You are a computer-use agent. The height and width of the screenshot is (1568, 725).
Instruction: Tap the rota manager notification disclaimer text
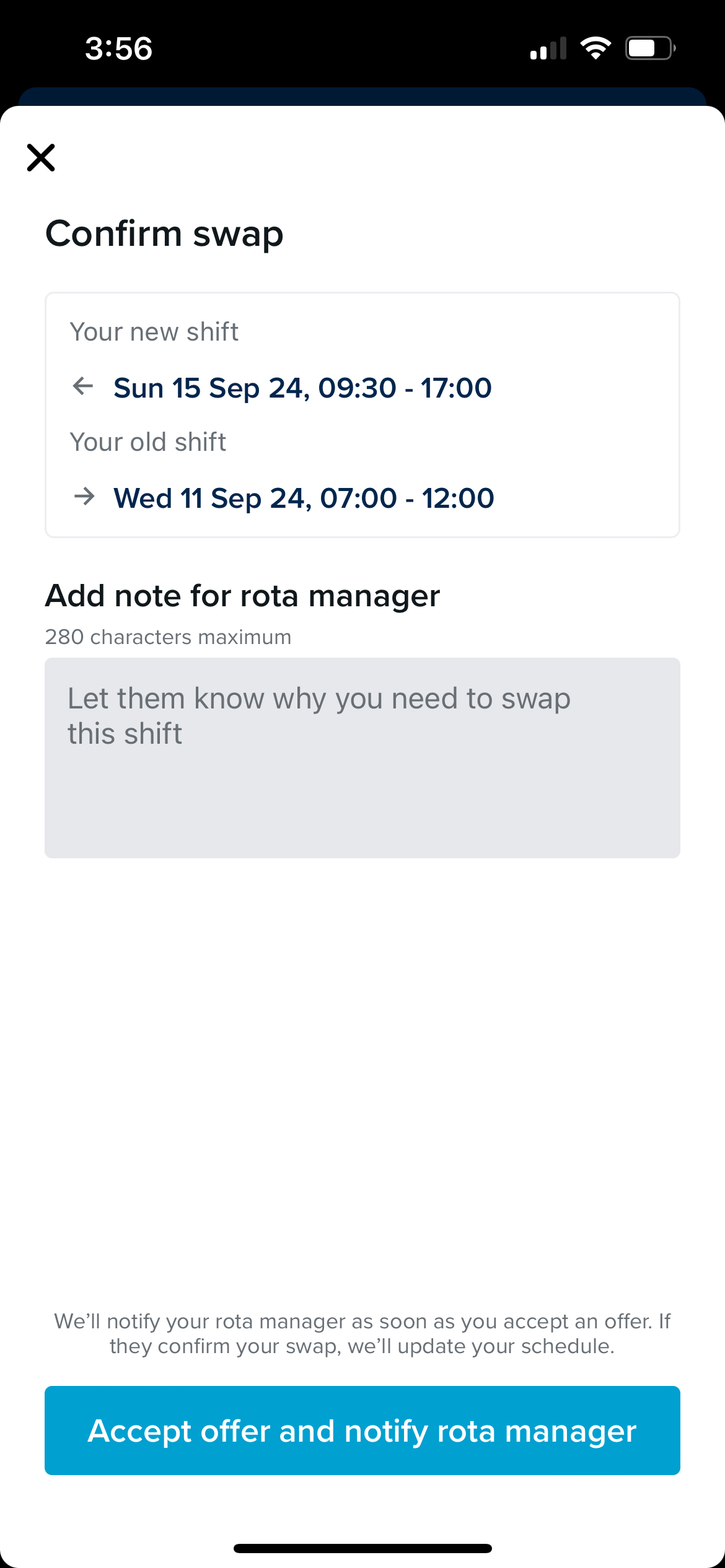362,1333
